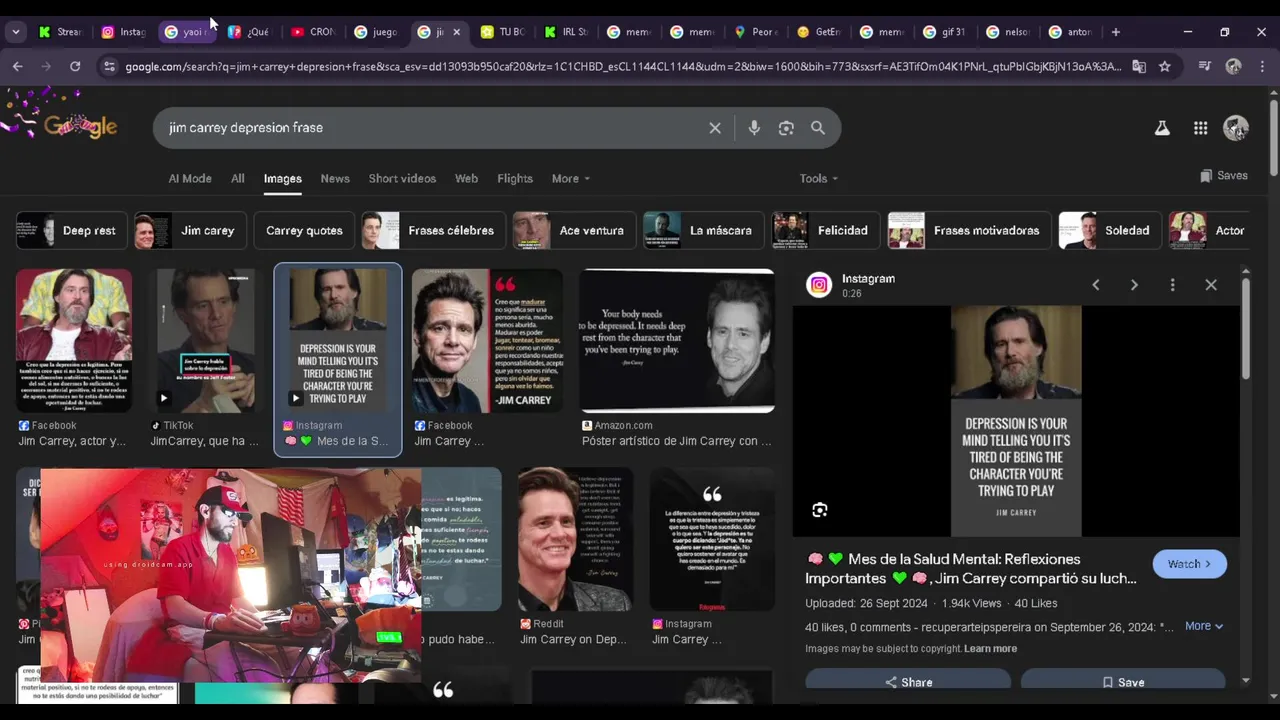Select the Deep rest suggestion chip

tap(72, 230)
